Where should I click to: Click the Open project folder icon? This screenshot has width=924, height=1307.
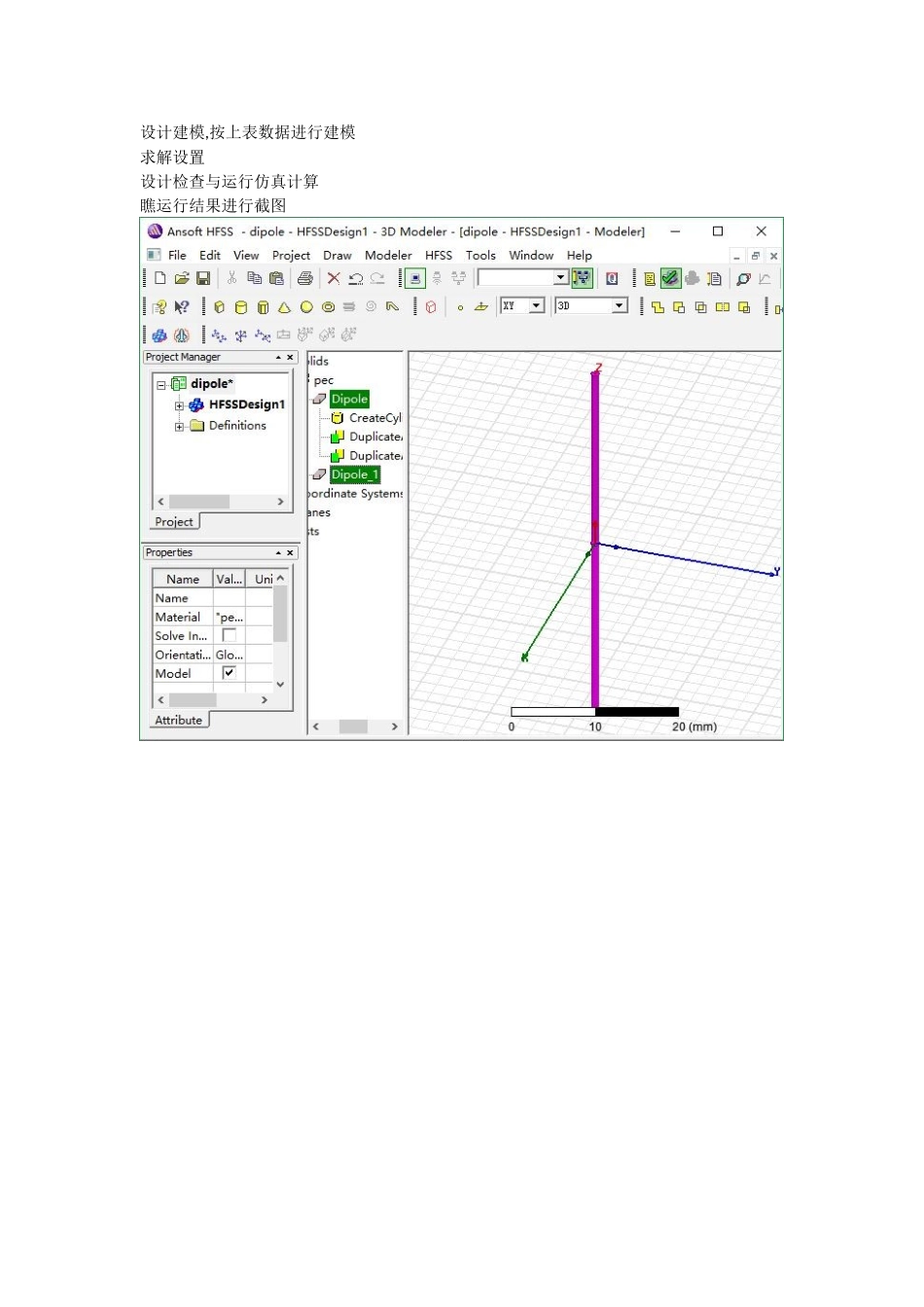click(182, 278)
